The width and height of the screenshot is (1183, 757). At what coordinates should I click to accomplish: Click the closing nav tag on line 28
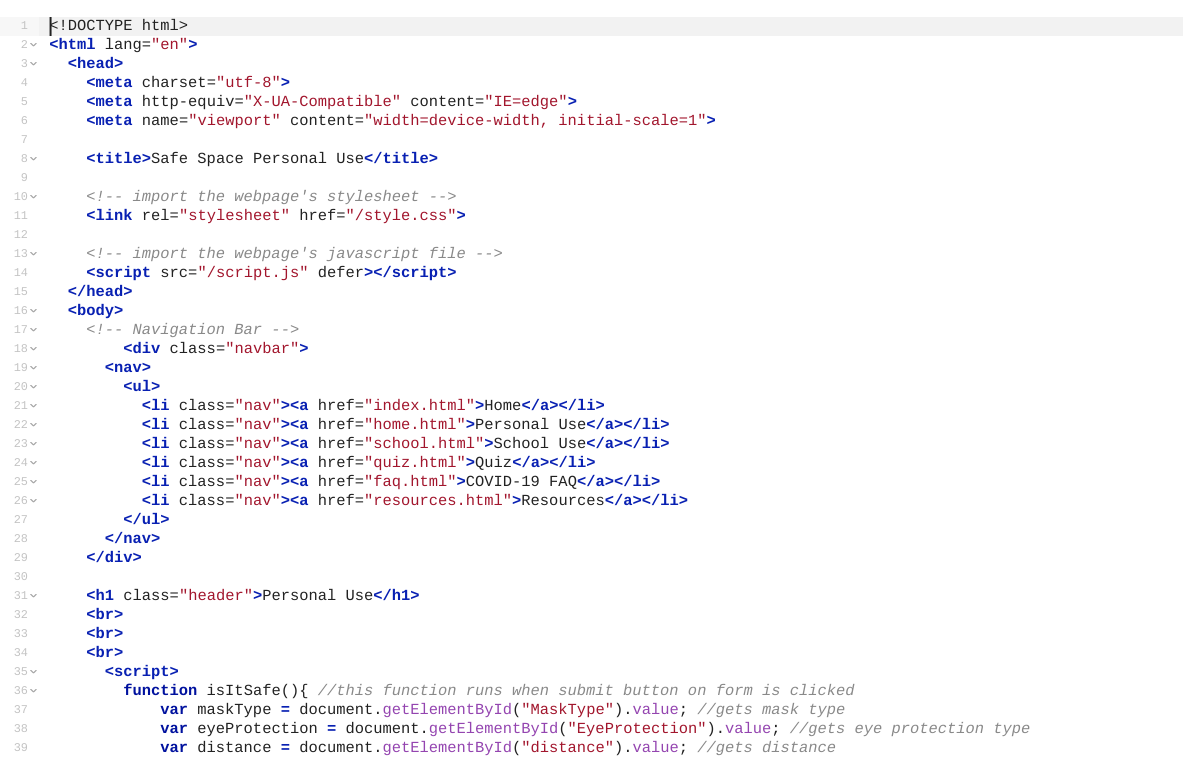click(132, 538)
